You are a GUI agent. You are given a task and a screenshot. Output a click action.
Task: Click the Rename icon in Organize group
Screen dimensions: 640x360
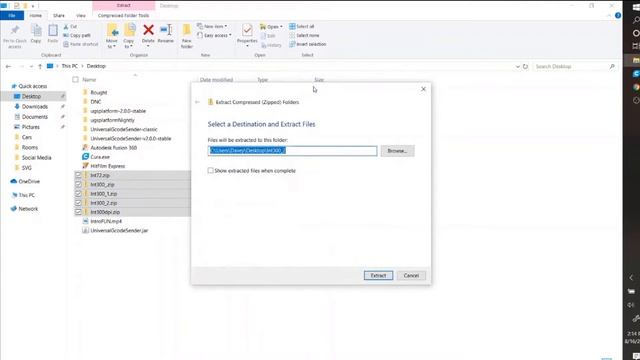tap(166, 30)
